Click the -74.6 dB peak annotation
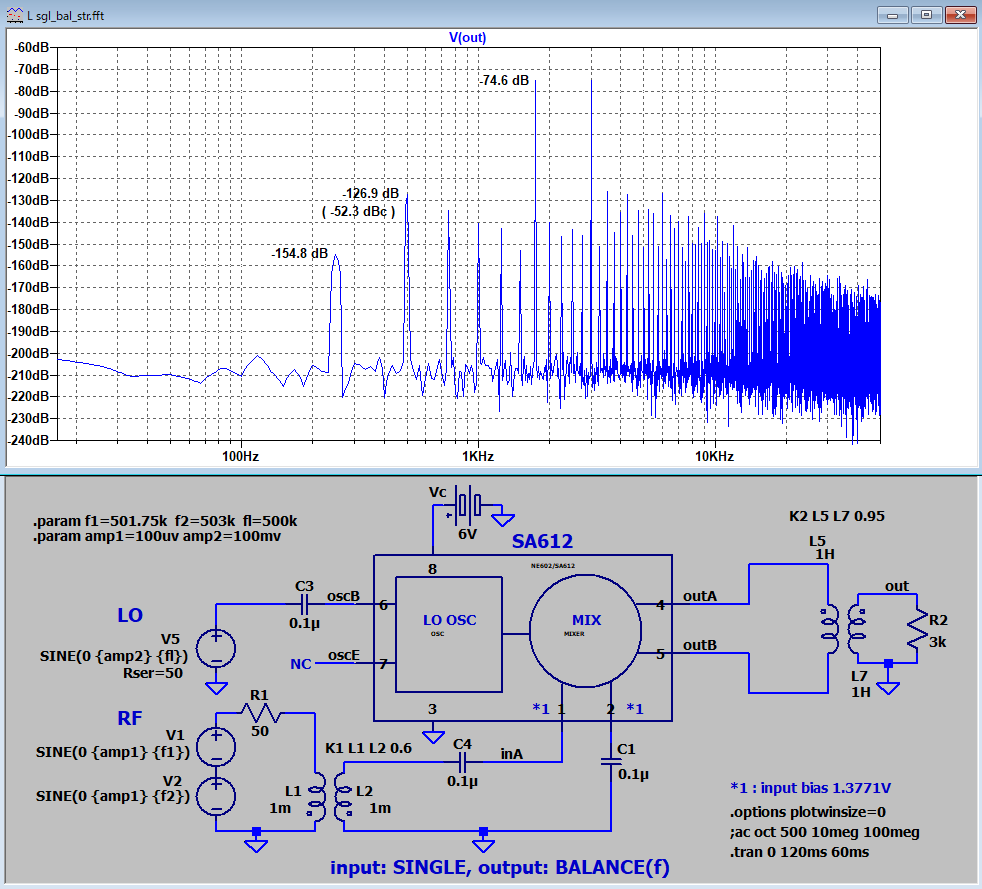 pyautogui.click(x=505, y=80)
